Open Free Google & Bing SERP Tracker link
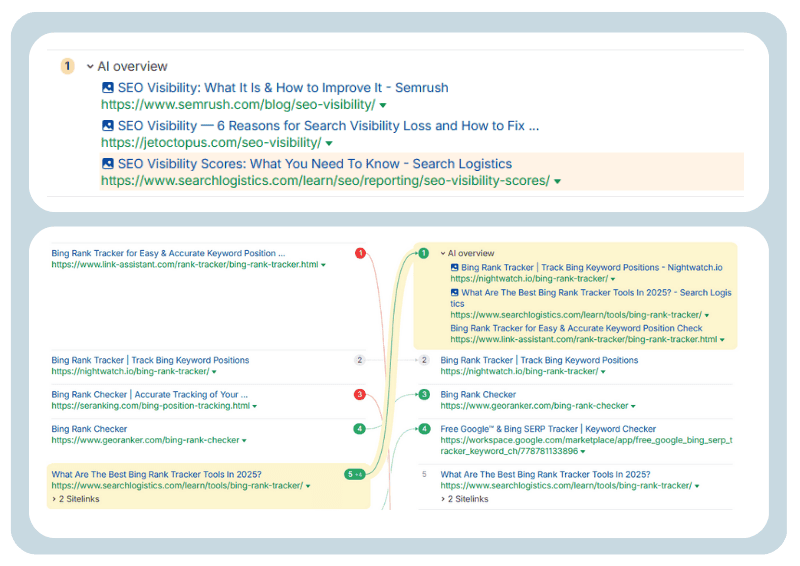 548,429
